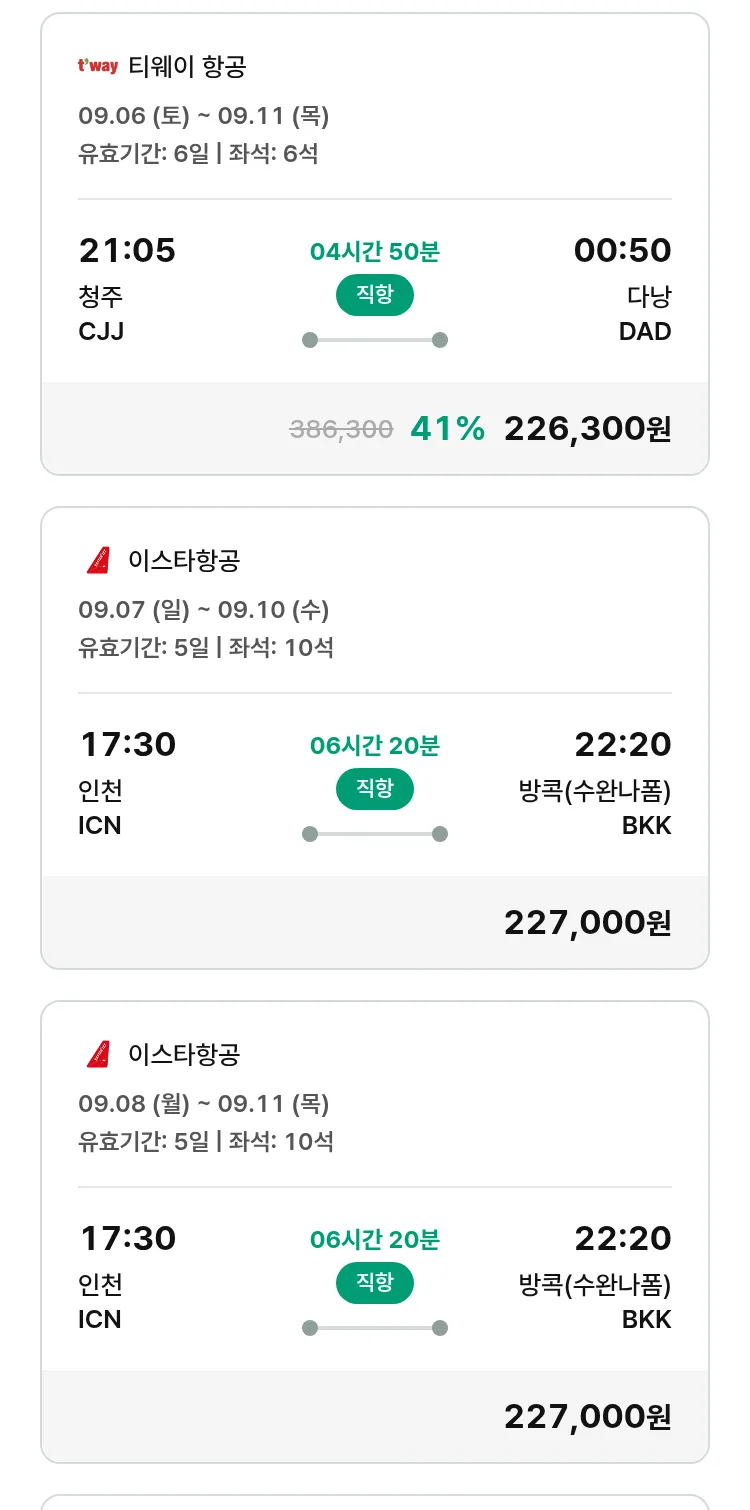Tap 직항 badge on 09.07 Bangkok flight
The image size is (750, 1510).
(374, 789)
